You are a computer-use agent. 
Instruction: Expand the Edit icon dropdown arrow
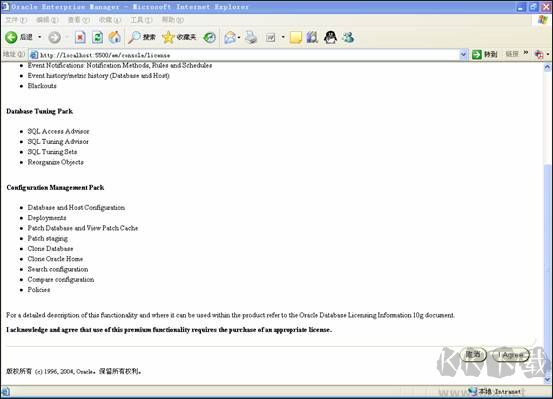(282, 37)
